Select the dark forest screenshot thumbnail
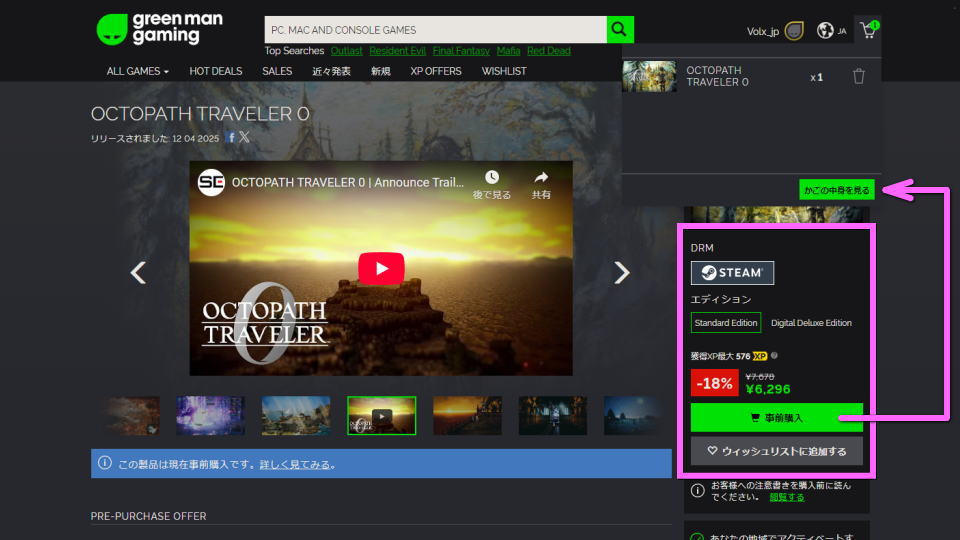The width and height of the screenshot is (960, 540). coord(552,416)
